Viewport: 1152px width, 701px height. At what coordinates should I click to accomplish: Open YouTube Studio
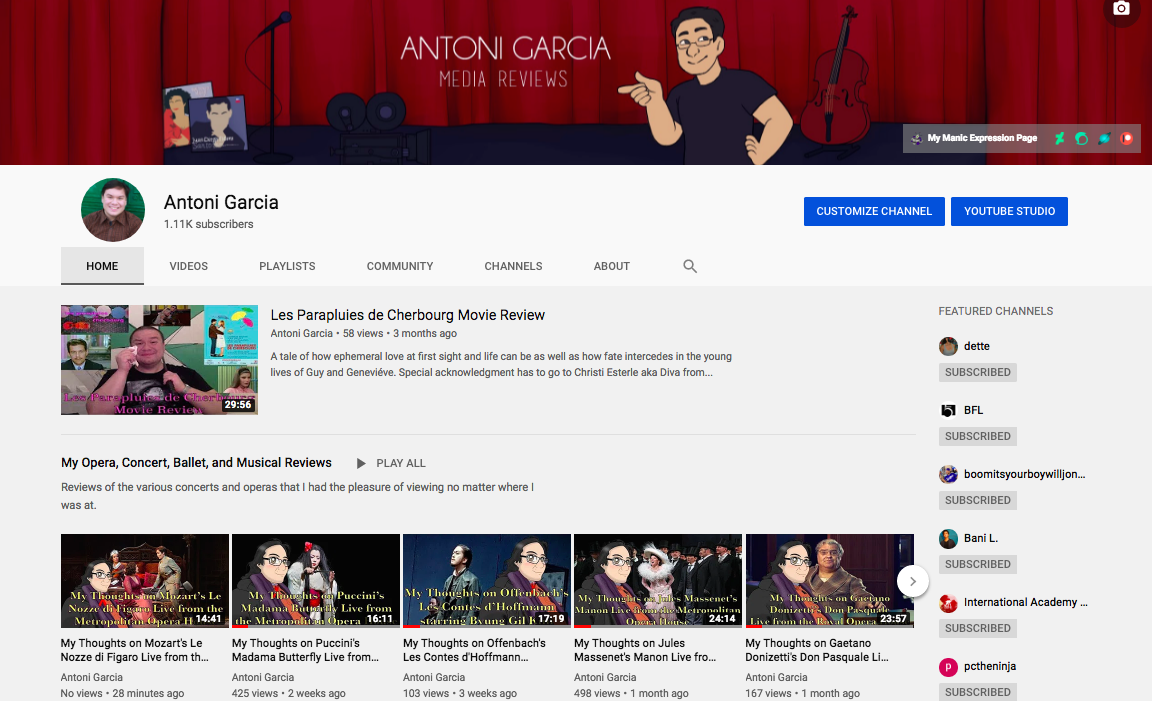pos(1009,211)
